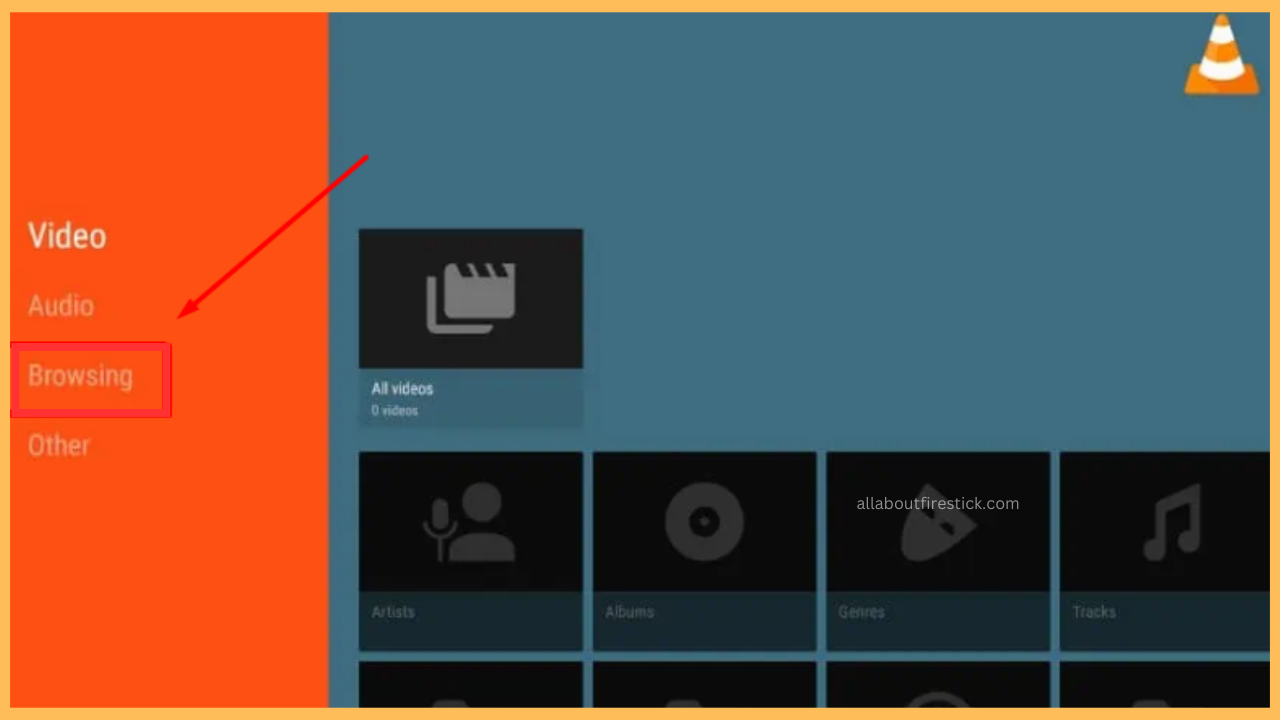Select the Other menu option
Screen dimensions: 1280x720
[58, 446]
